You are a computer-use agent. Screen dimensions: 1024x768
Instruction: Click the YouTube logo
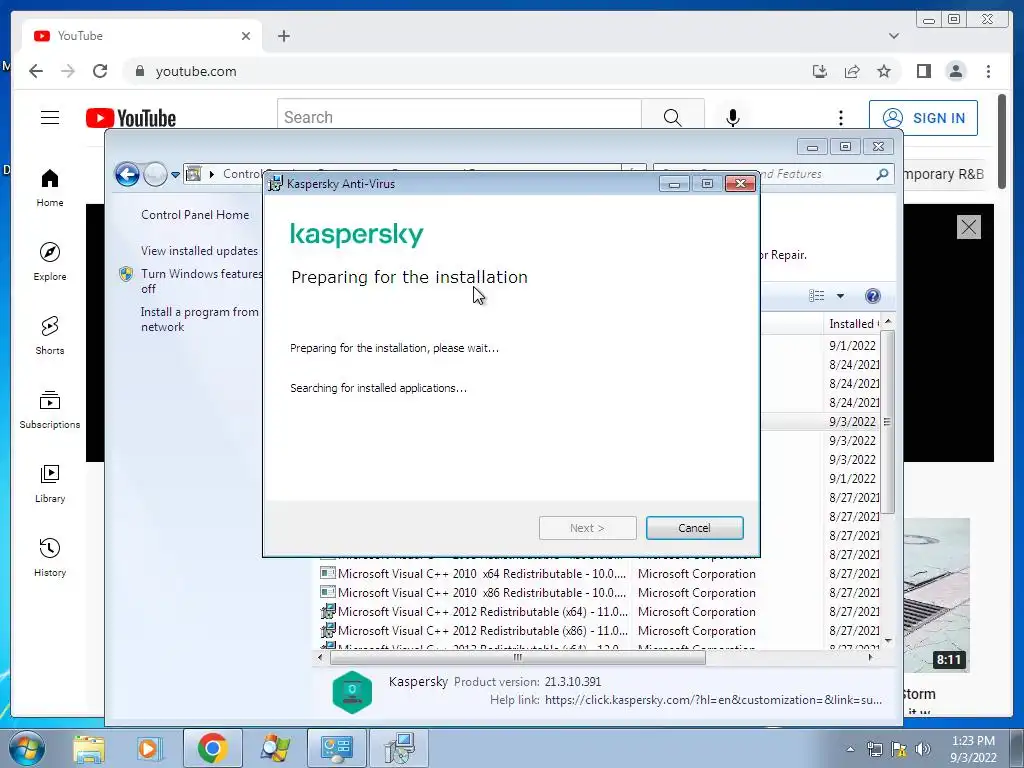coord(131,118)
